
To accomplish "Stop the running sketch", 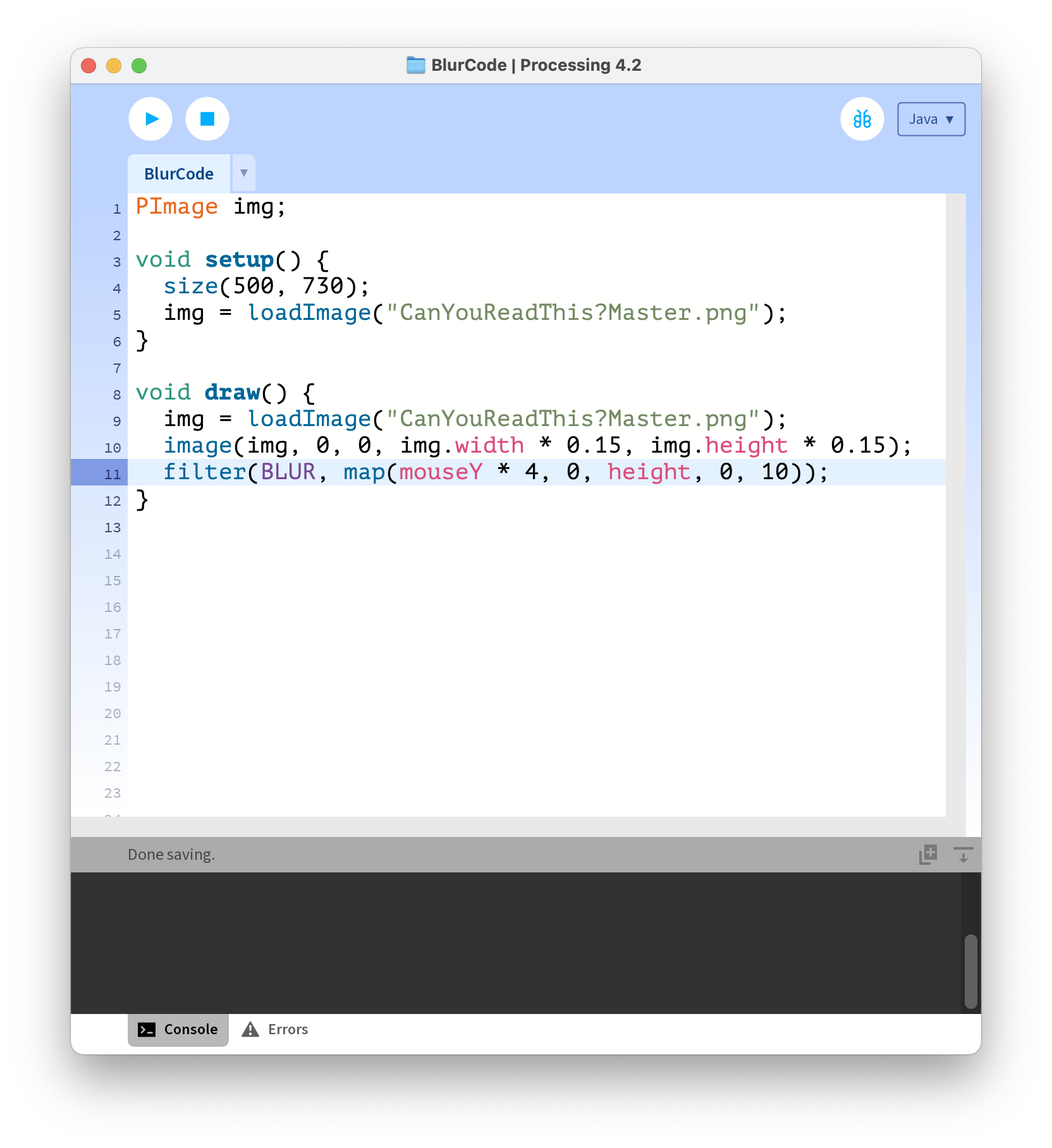I will click(x=207, y=119).
